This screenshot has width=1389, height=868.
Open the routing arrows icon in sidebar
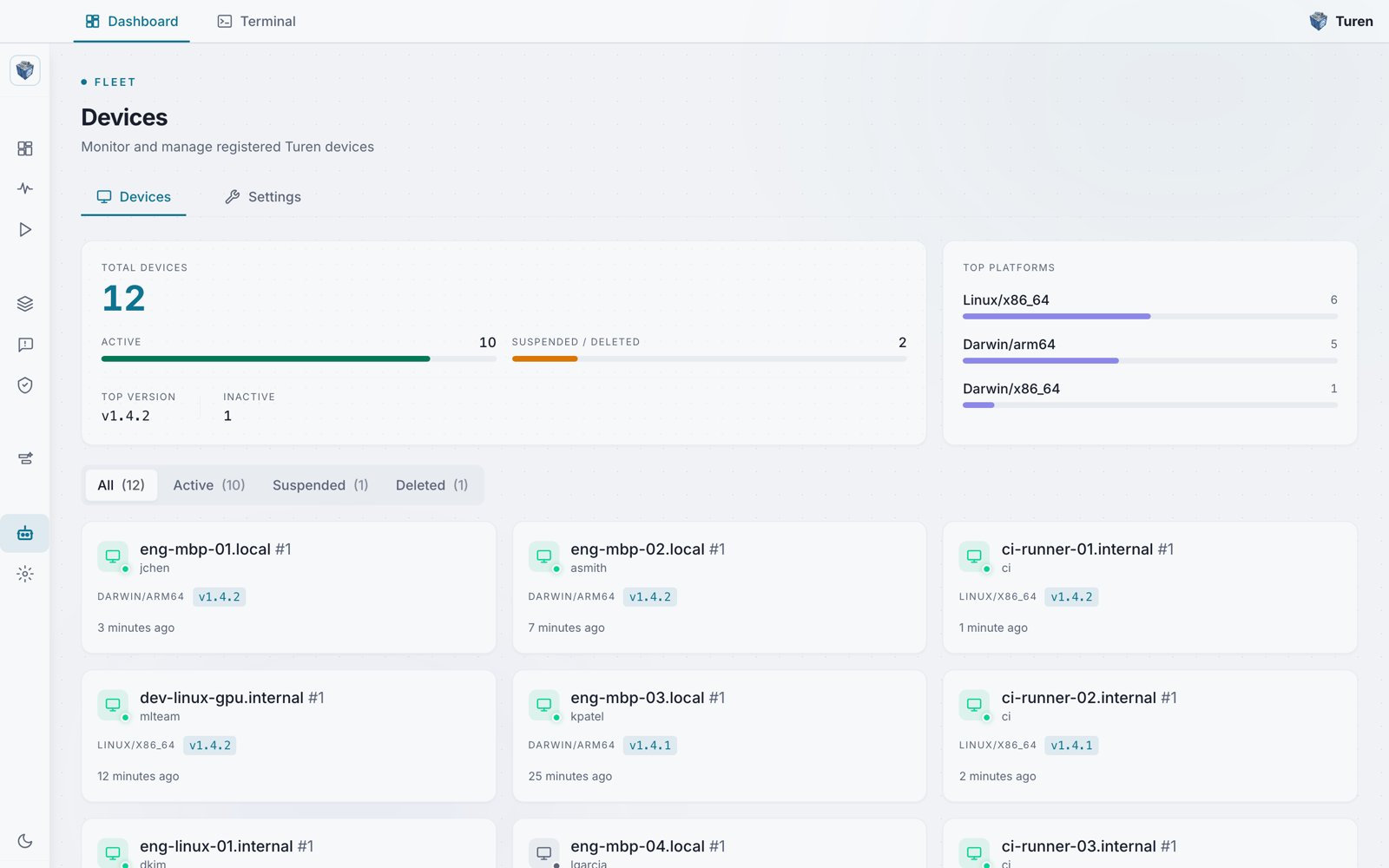[25, 458]
